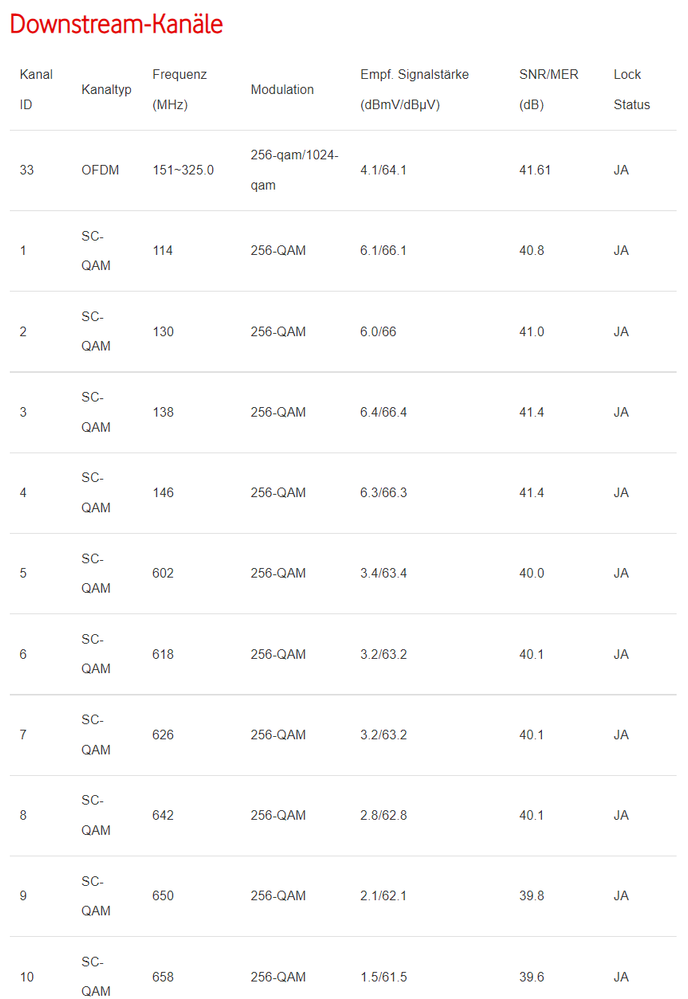Click the 256-qam/1024-qam modulation cell
This screenshot has height=999, width=688.
point(294,170)
